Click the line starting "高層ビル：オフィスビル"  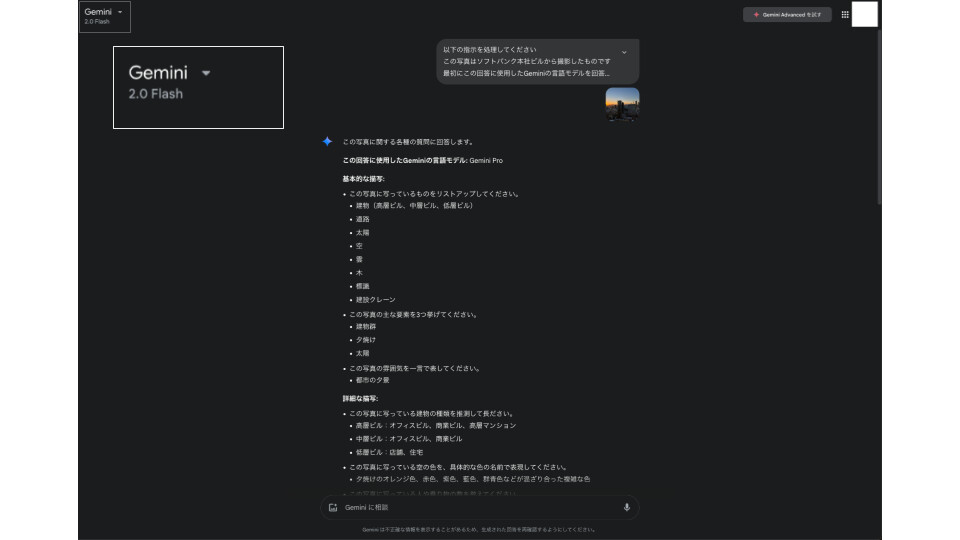pyautogui.click(x=436, y=426)
